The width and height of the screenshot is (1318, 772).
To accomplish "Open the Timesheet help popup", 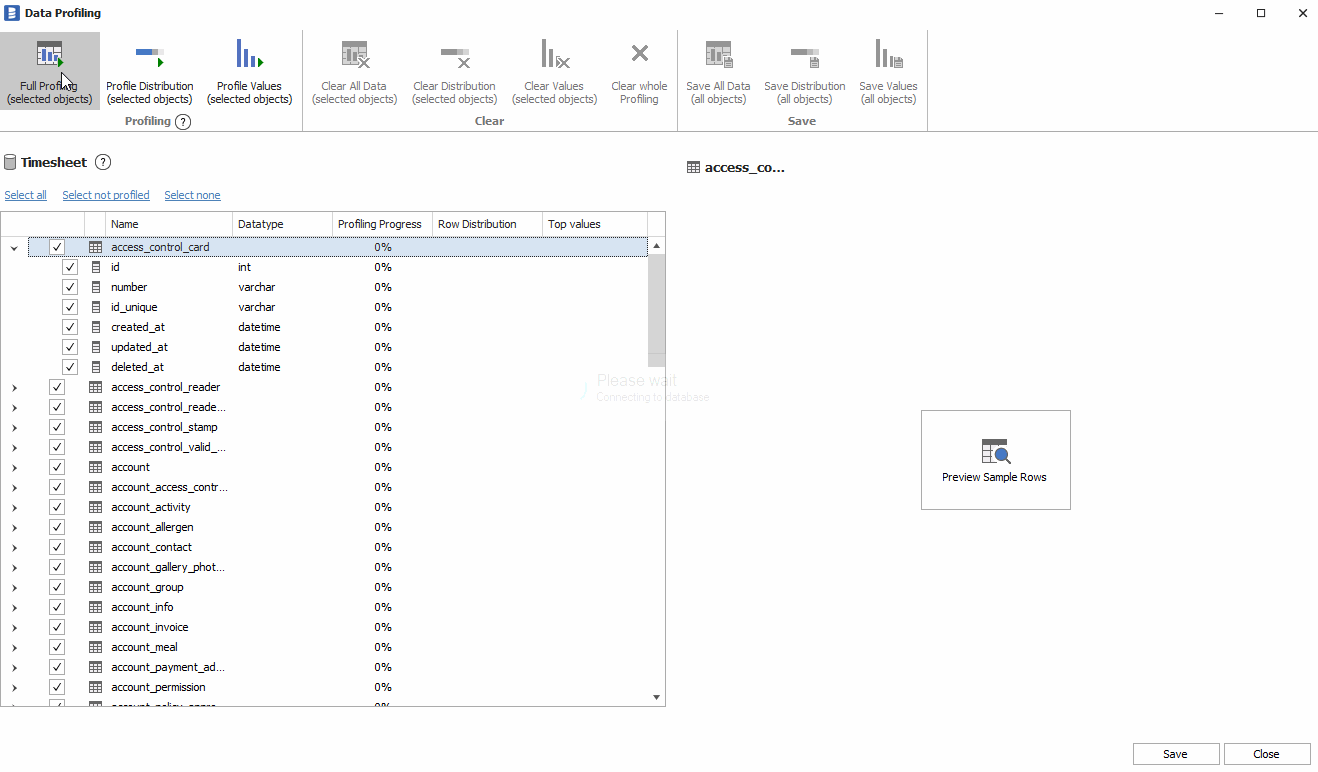I will (x=103, y=162).
